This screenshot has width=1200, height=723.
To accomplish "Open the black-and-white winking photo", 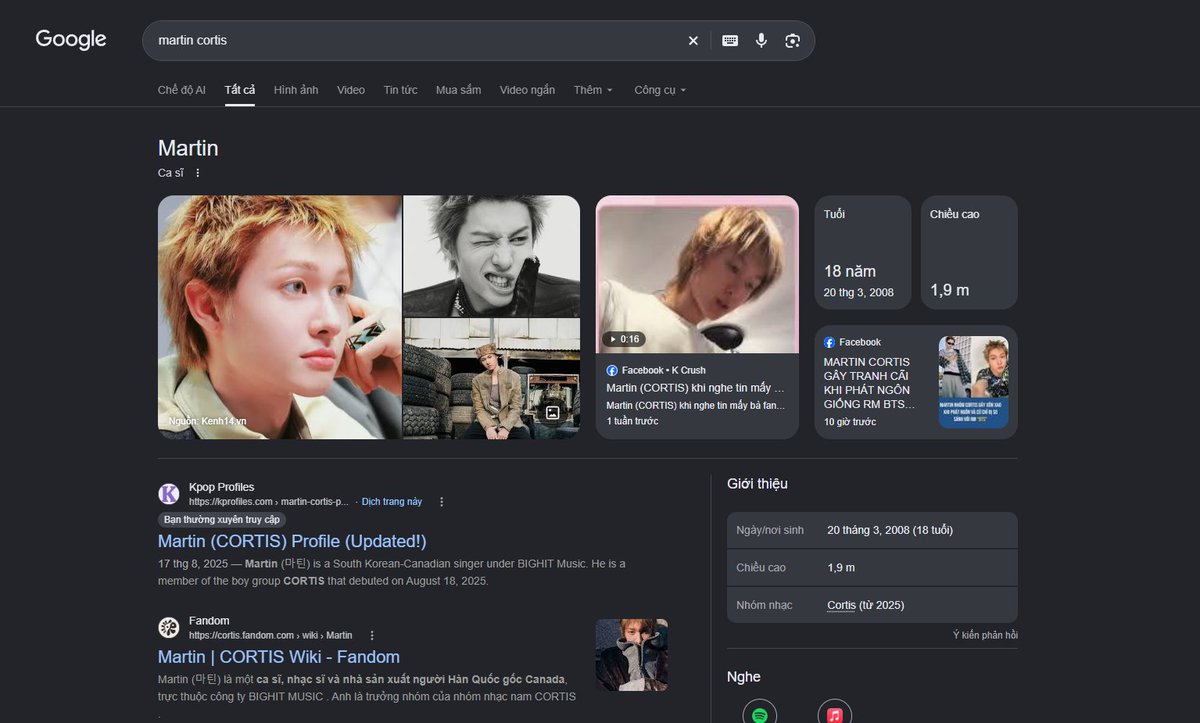I will click(491, 256).
